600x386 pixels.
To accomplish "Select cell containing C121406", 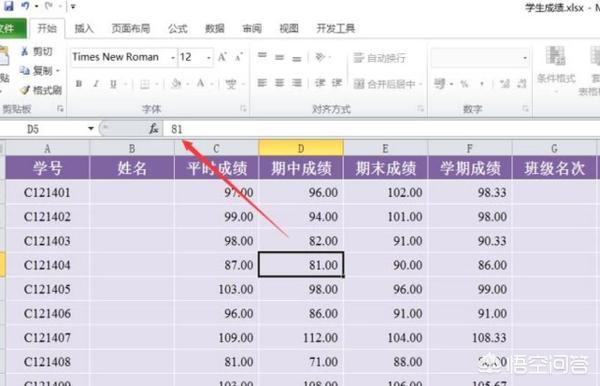I will click(47, 314).
